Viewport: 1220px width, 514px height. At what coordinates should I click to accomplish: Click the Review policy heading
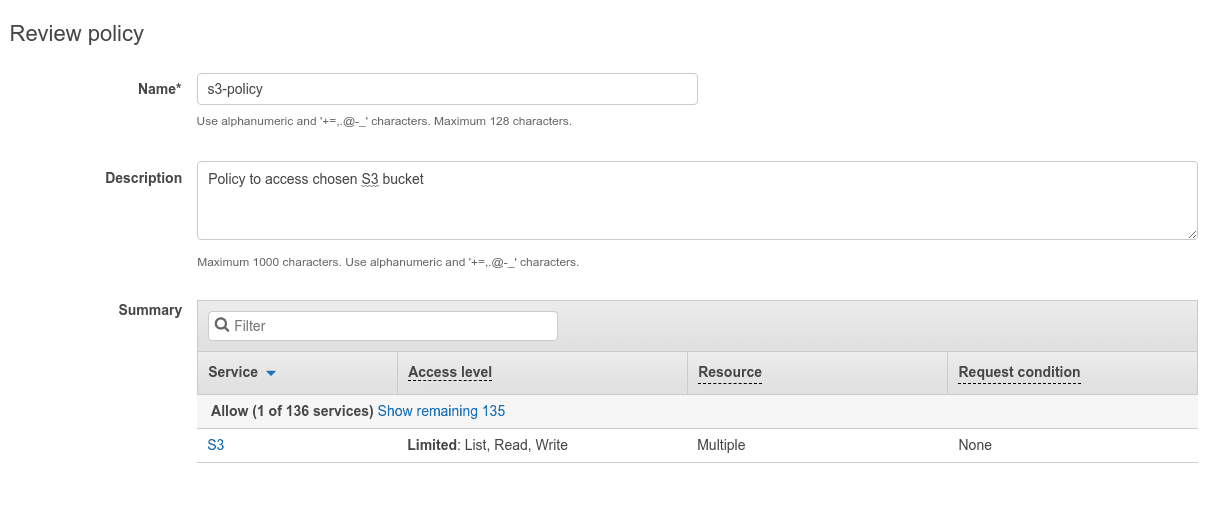(x=77, y=33)
